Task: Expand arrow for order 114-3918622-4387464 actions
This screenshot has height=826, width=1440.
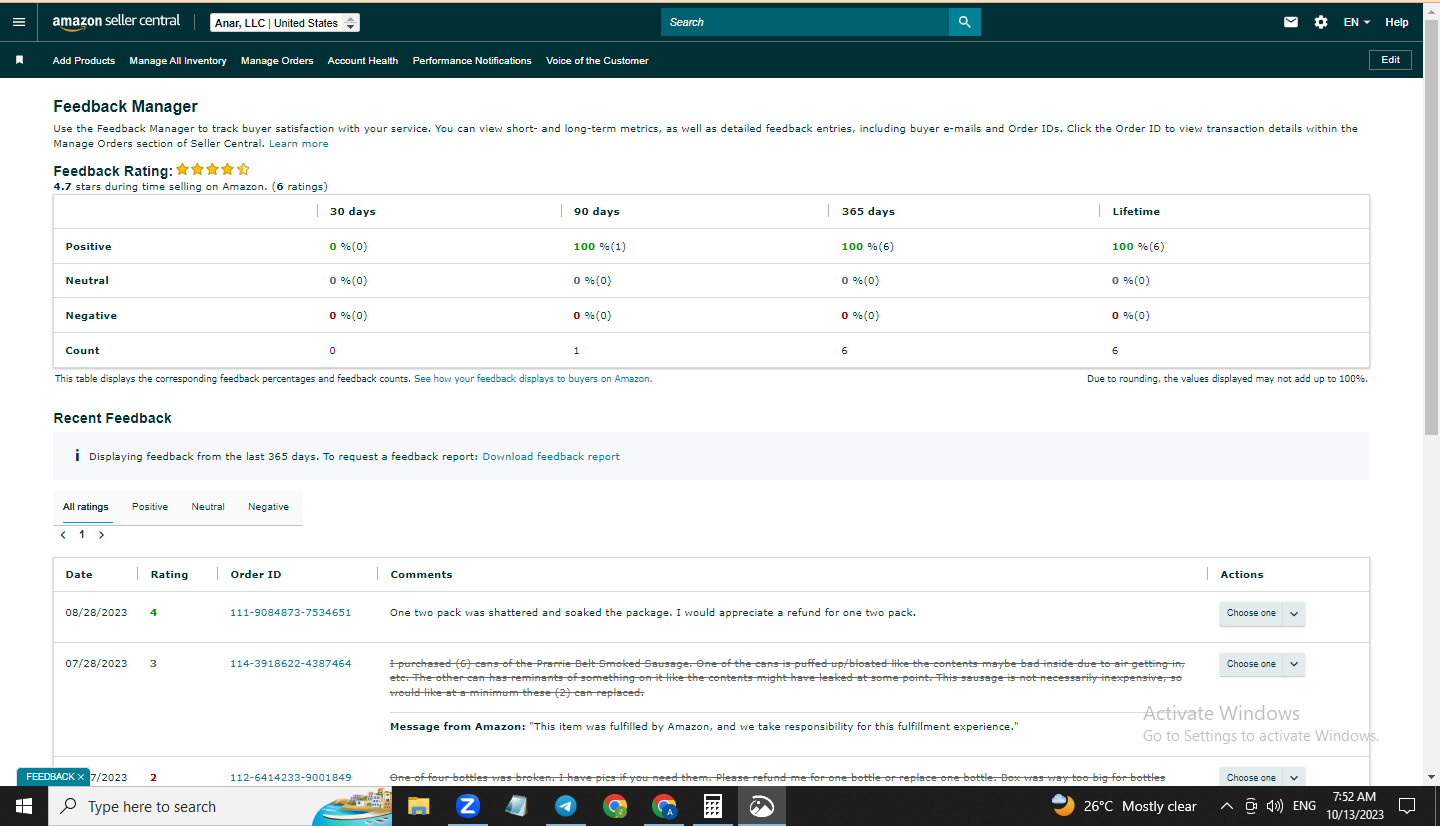Action: click(x=1294, y=665)
